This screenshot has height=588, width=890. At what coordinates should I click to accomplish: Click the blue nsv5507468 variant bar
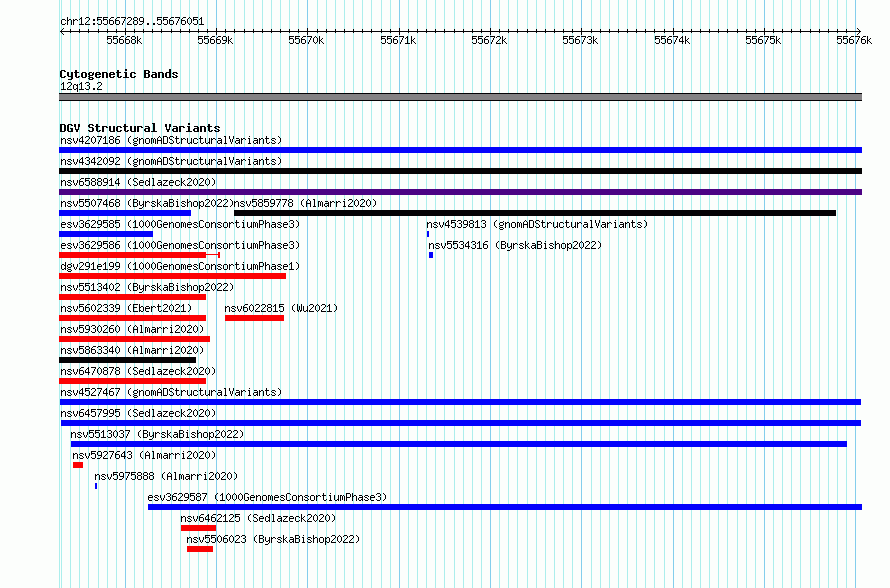pos(125,213)
